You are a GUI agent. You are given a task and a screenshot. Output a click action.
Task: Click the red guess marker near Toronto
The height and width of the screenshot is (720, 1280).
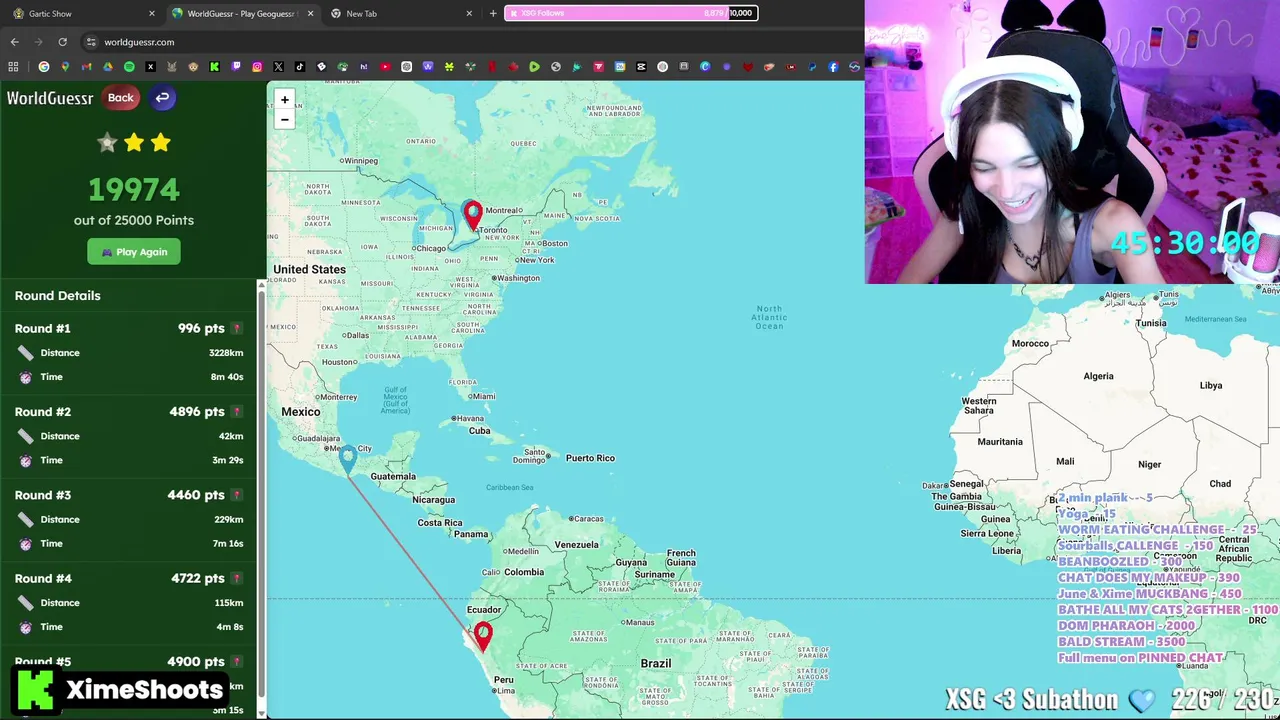tap(472, 215)
